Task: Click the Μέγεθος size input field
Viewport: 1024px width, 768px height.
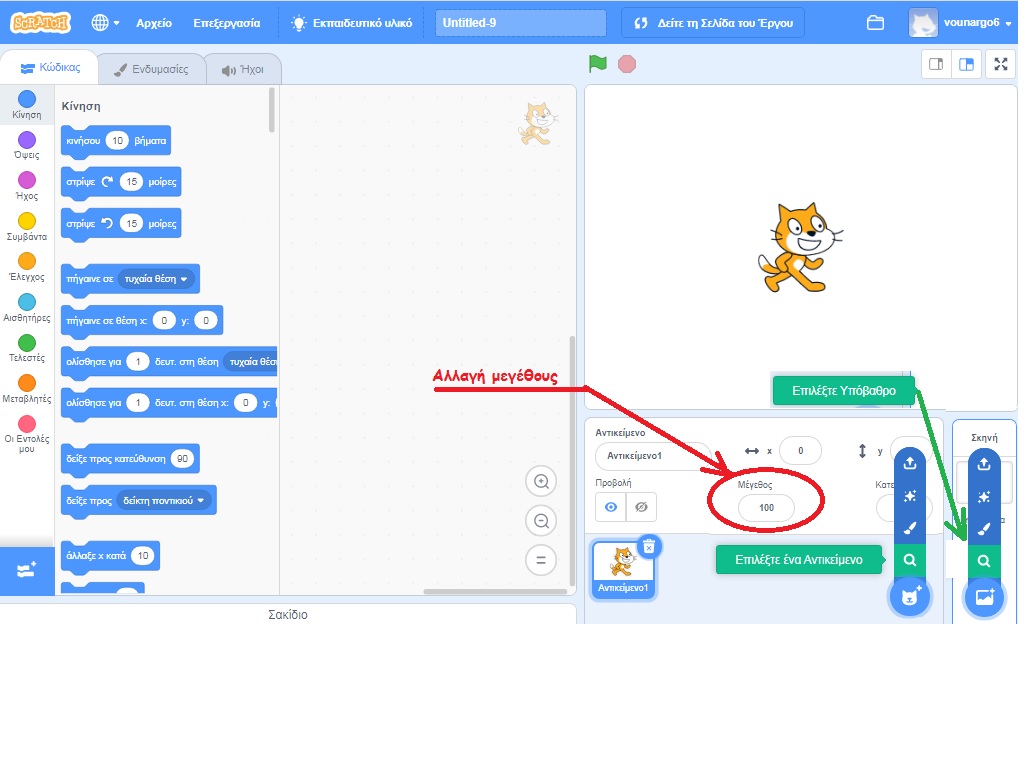Action: 766,508
